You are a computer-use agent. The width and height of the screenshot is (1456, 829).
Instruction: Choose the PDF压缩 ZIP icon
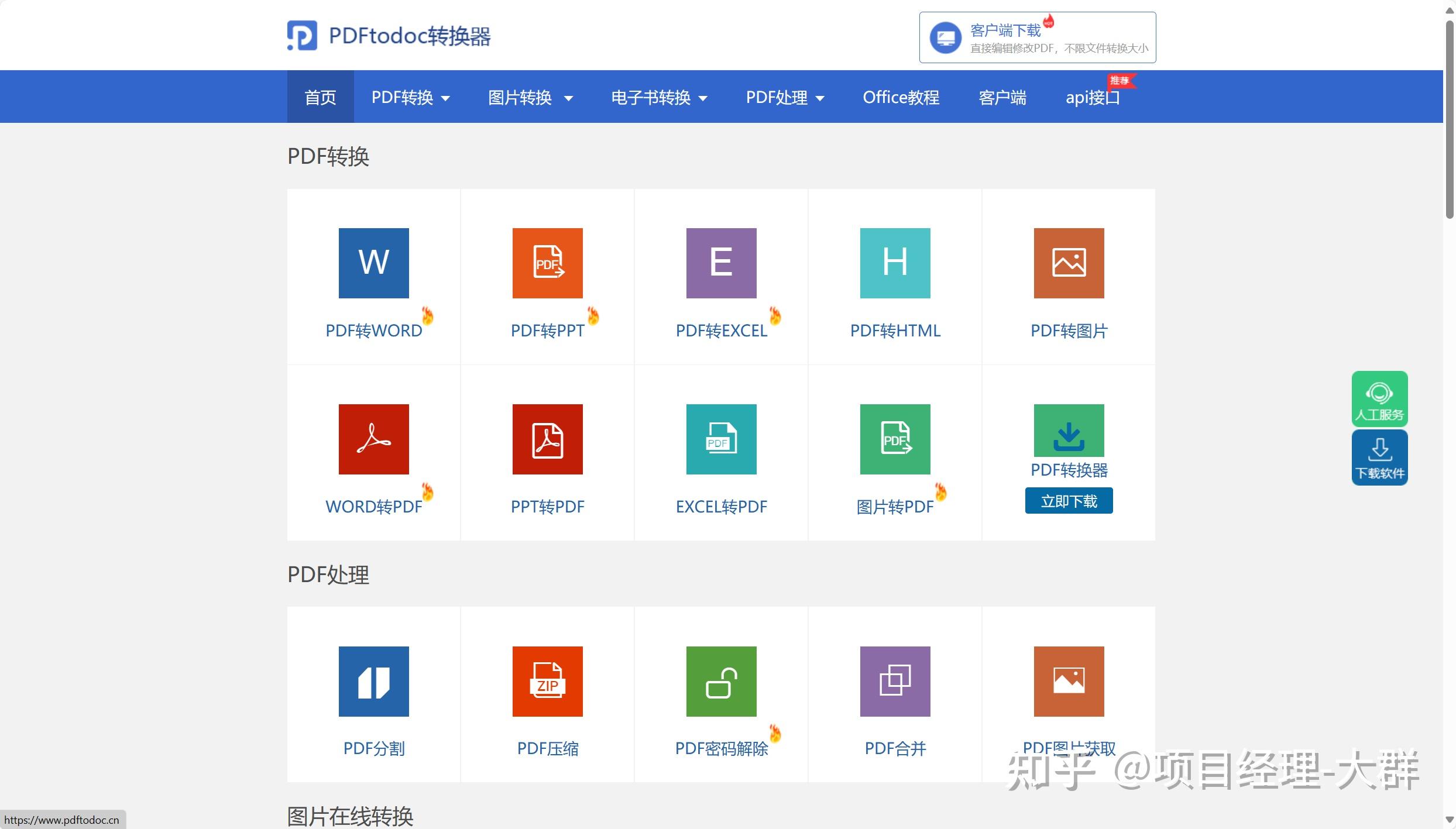(547, 681)
